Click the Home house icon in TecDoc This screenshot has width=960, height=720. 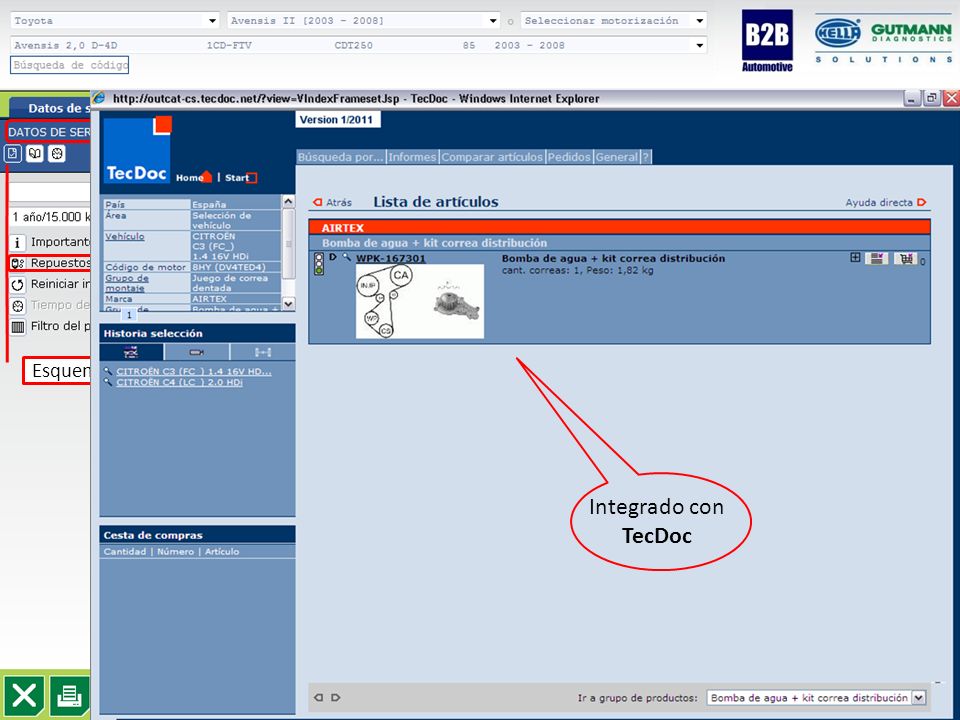(206, 177)
